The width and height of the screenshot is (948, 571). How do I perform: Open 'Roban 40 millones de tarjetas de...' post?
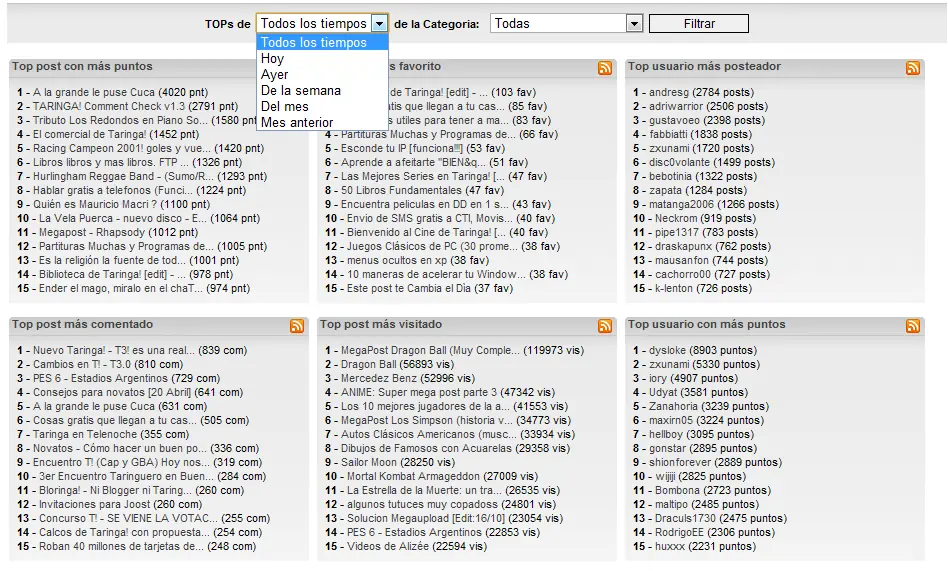coord(122,546)
